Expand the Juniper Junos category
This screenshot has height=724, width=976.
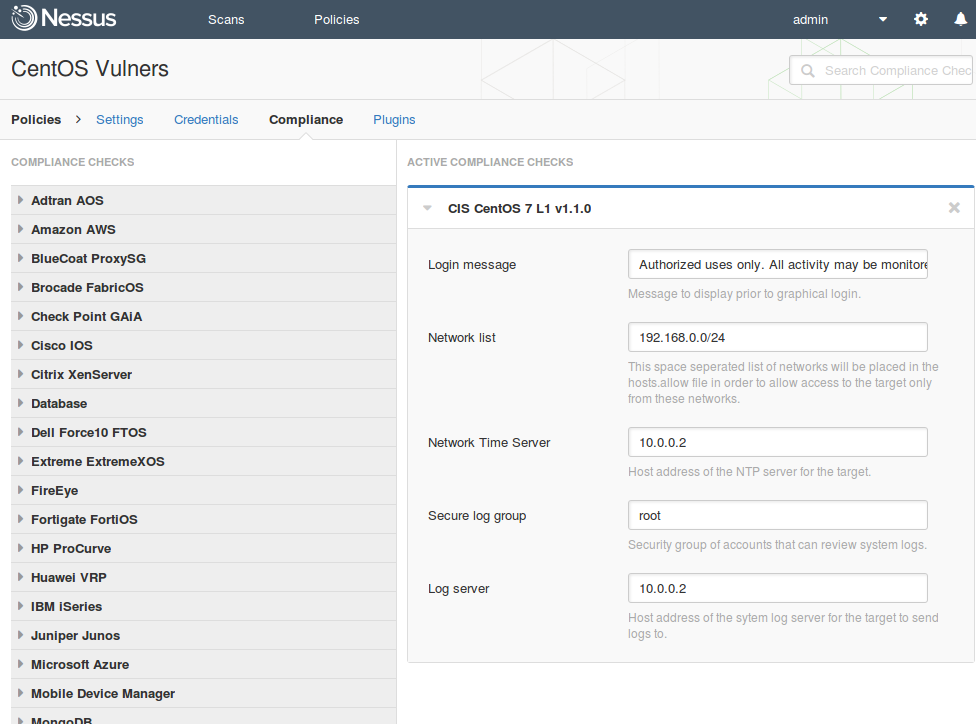[x=204, y=636]
